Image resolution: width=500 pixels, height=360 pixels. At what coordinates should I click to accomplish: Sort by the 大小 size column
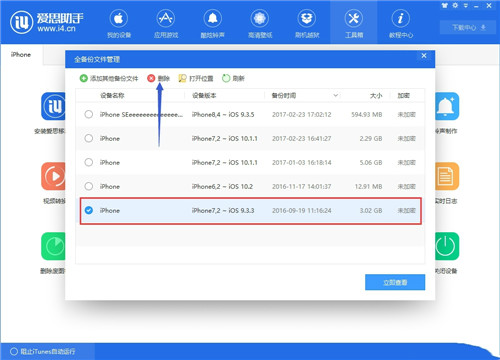click(x=376, y=96)
